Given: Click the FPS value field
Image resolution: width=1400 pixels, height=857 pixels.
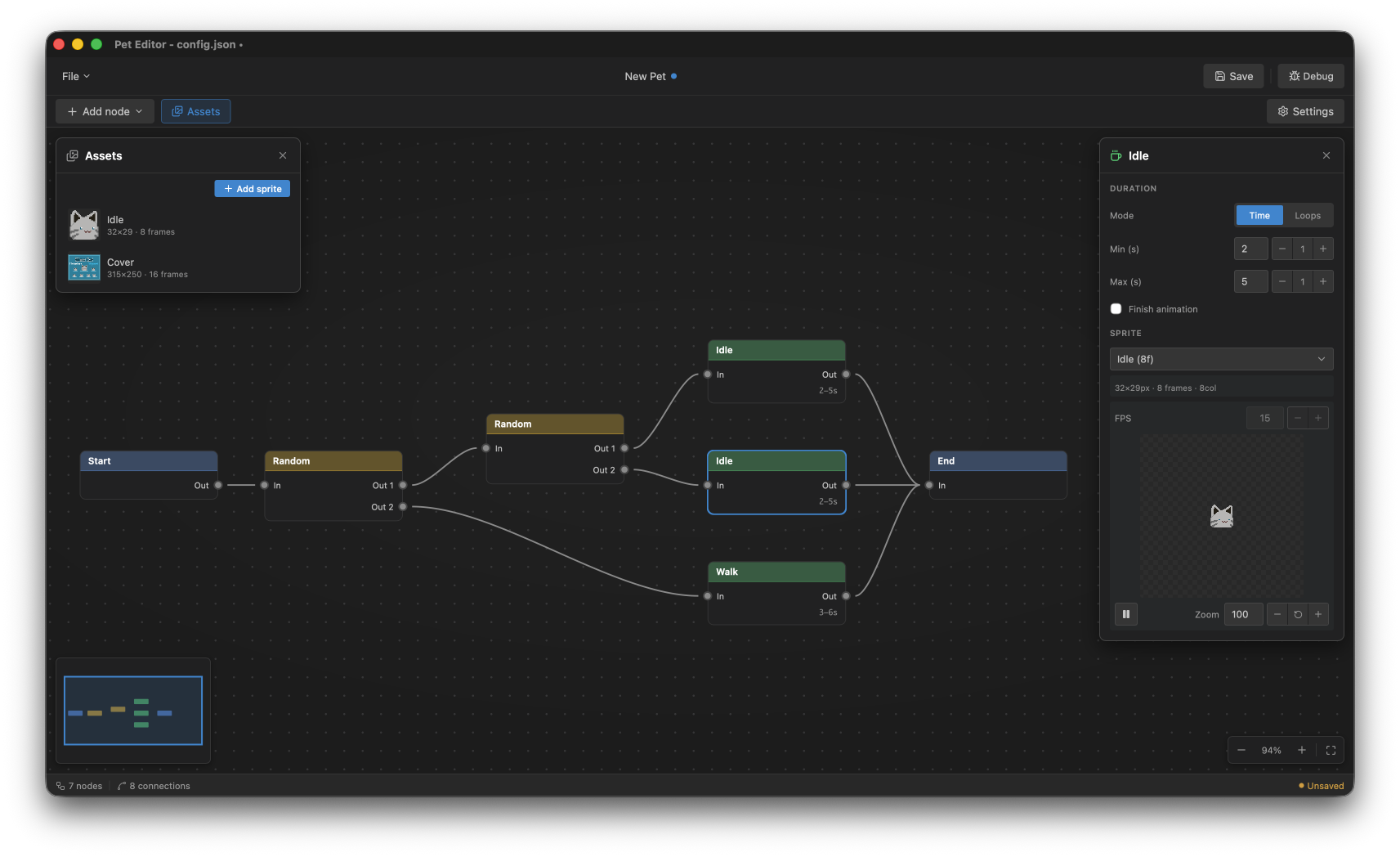Looking at the screenshot, I should click(1264, 418).
